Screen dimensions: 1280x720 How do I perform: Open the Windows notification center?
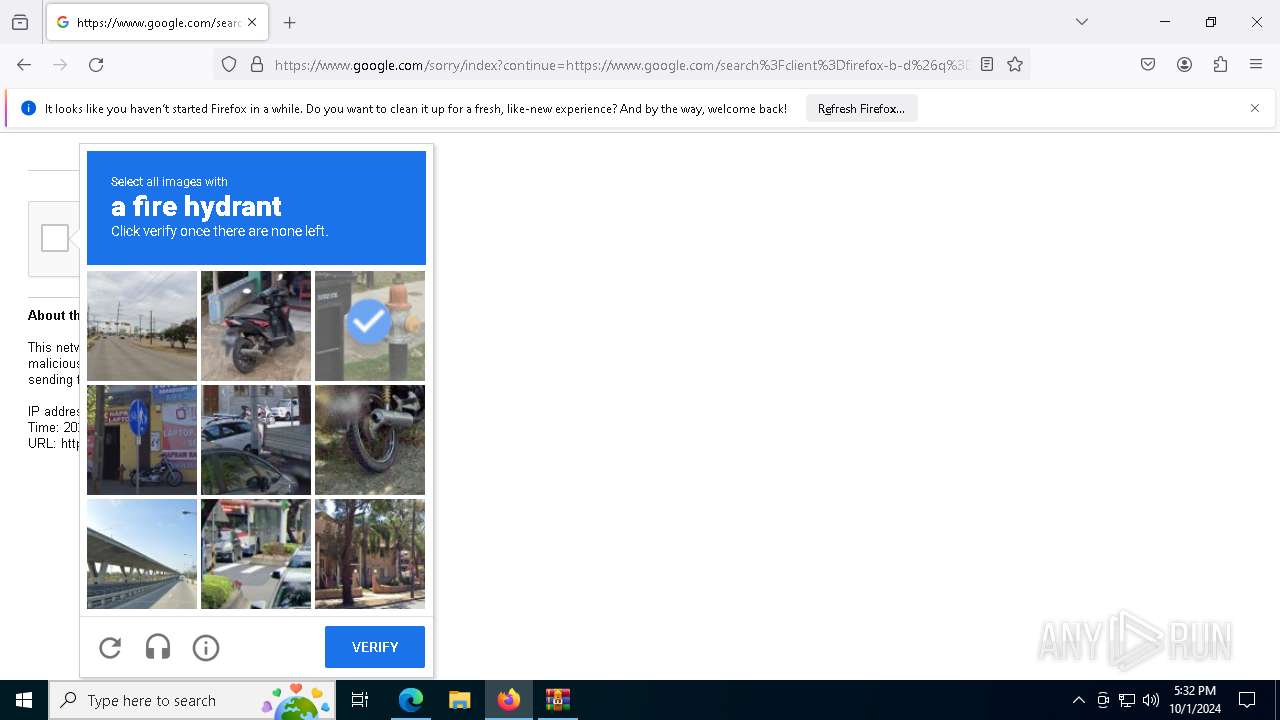point(1247,700)
